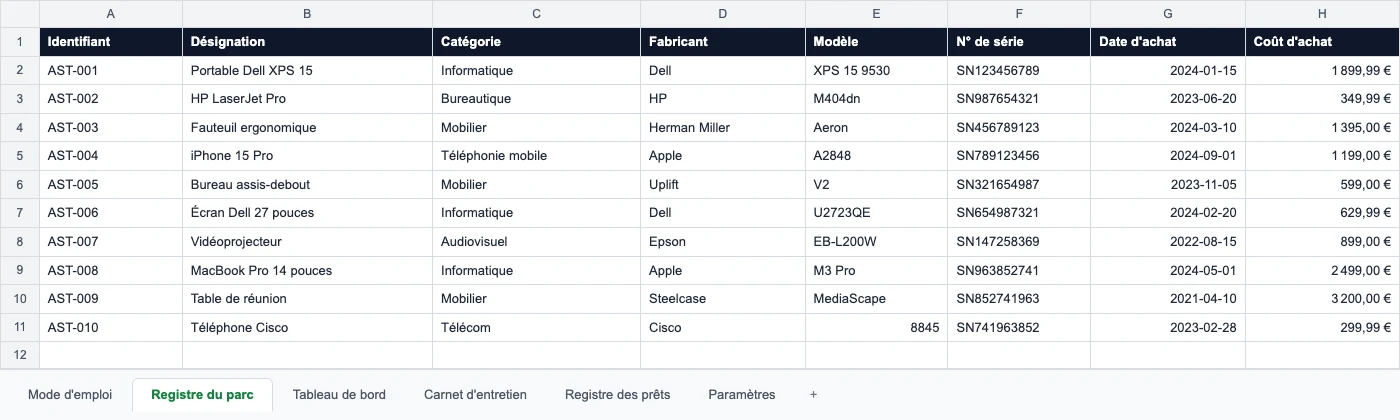Select model cell 8845
Image resolution: width=1400 pixels, height=420 pixels.
tap(877, 327)
